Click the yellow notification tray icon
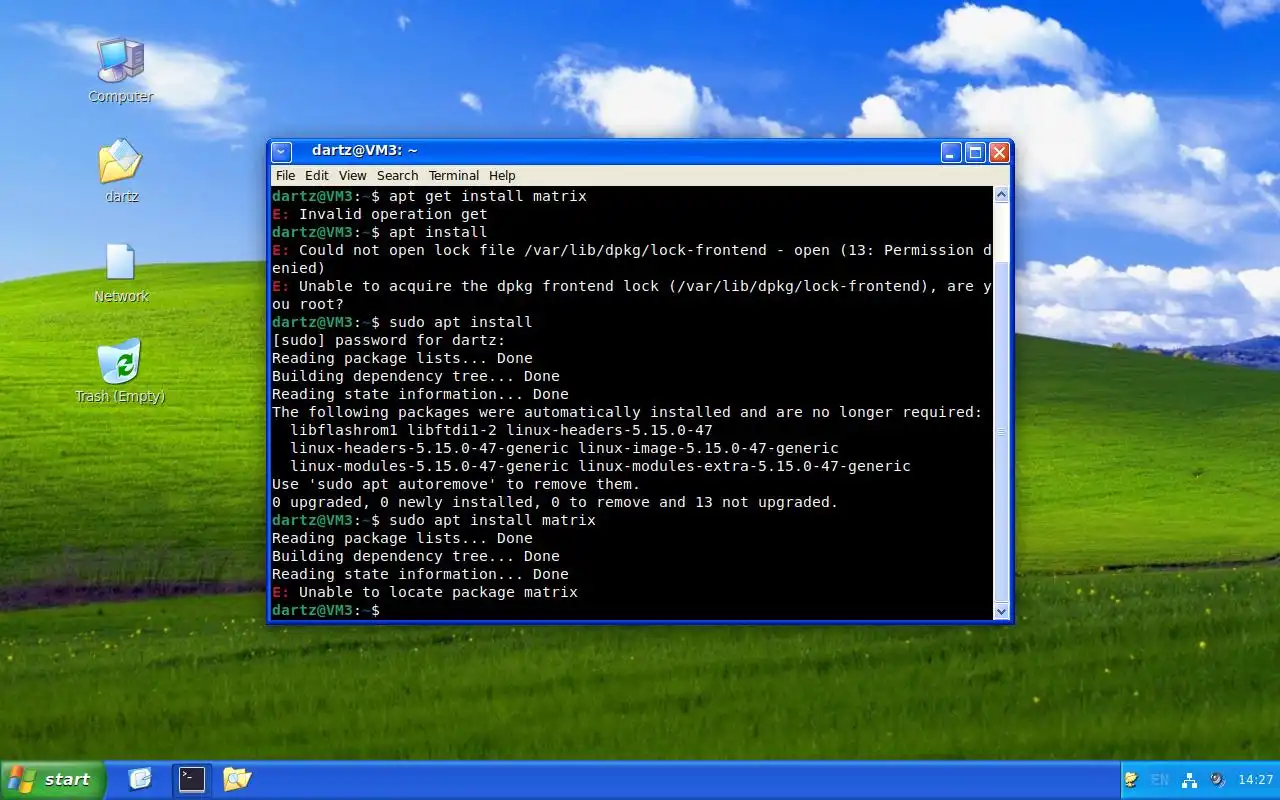Image resolution: width=1280 pixels, height=800 pixels. (x=1131, y=780)
